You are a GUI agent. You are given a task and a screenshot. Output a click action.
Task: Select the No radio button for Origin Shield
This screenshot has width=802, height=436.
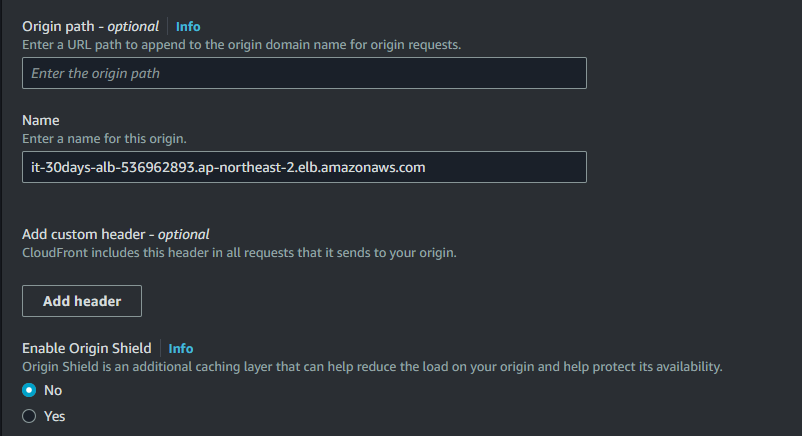(29, 390)
